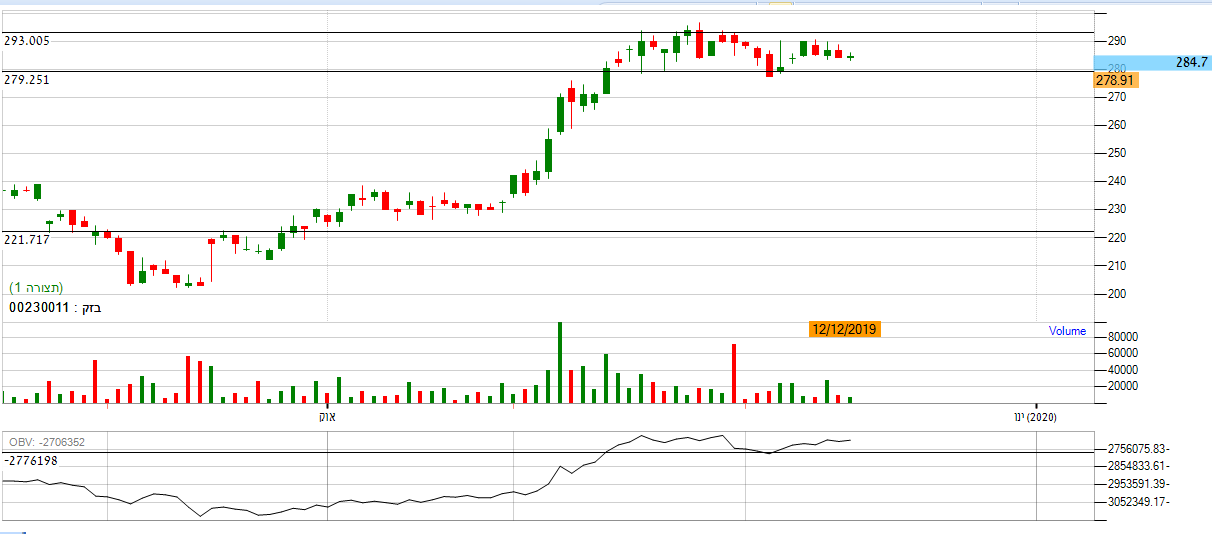The width and height of the screenshot is (1212, 534).
Task: Click the ינו (2020) time axis label
Action: pyautogui.click(x=1031, y=416)
